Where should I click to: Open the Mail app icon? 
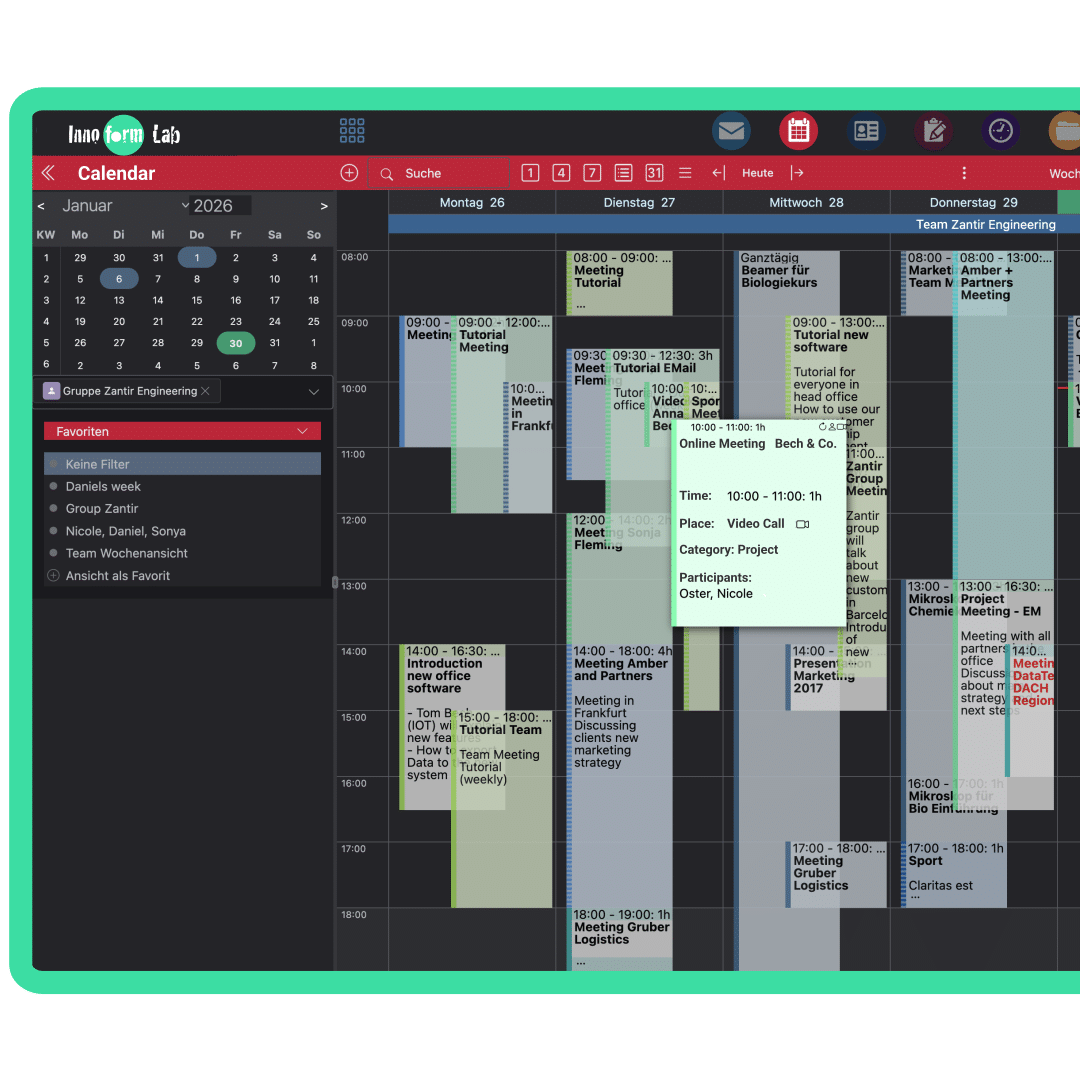tap(731, 131)
